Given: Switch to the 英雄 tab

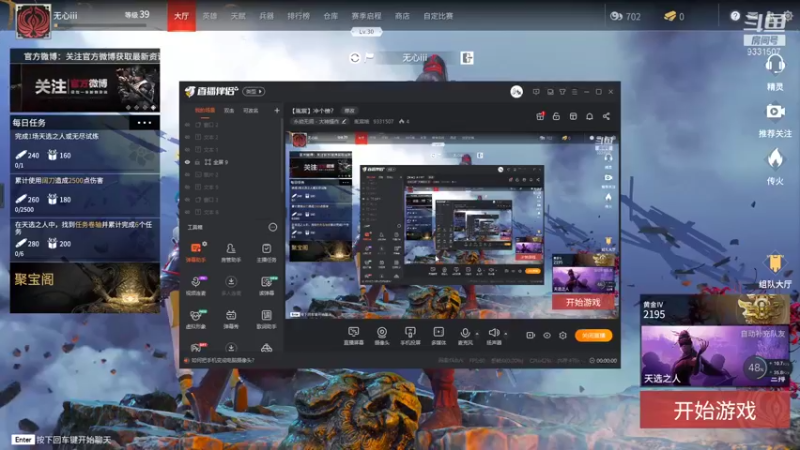Looking at the screenshot, I should pyautogui.click(x=210, y=16).
